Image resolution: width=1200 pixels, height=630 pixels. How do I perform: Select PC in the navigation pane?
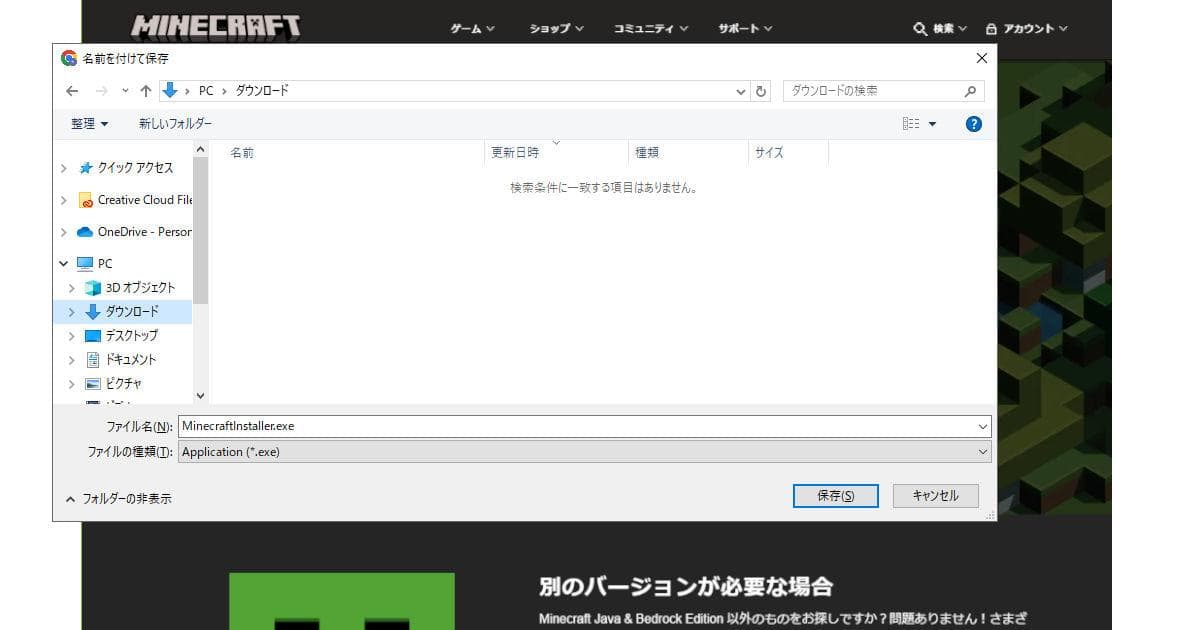tap(105, 264)
